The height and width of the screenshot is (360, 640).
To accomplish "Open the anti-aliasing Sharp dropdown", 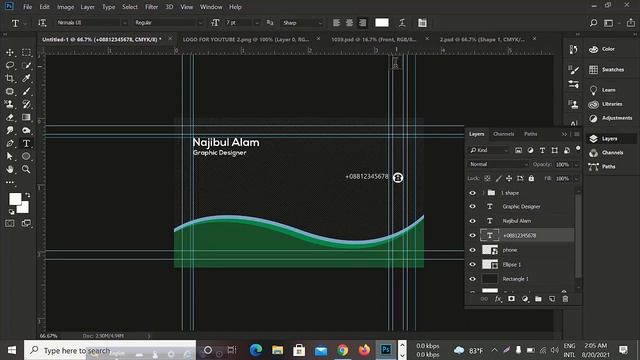I will pos(320,23).
